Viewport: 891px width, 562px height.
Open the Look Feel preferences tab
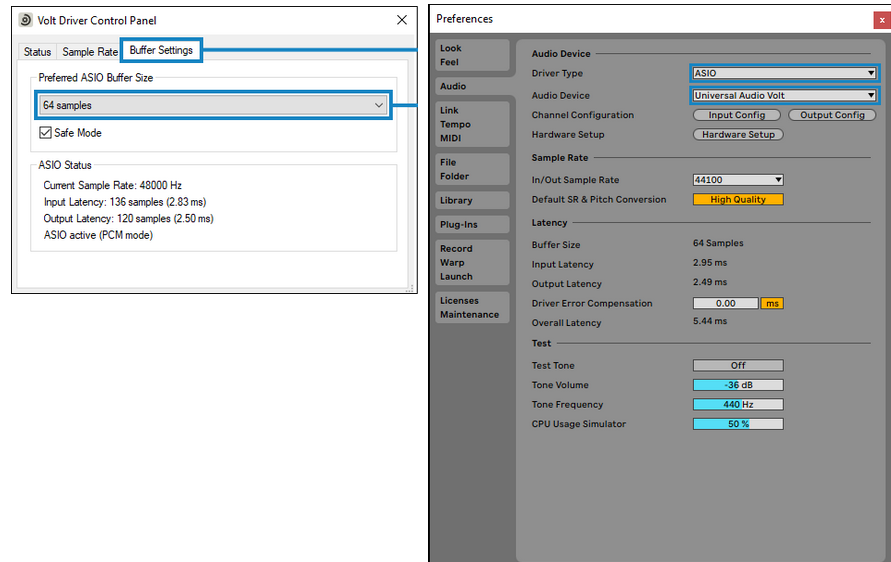472,55
